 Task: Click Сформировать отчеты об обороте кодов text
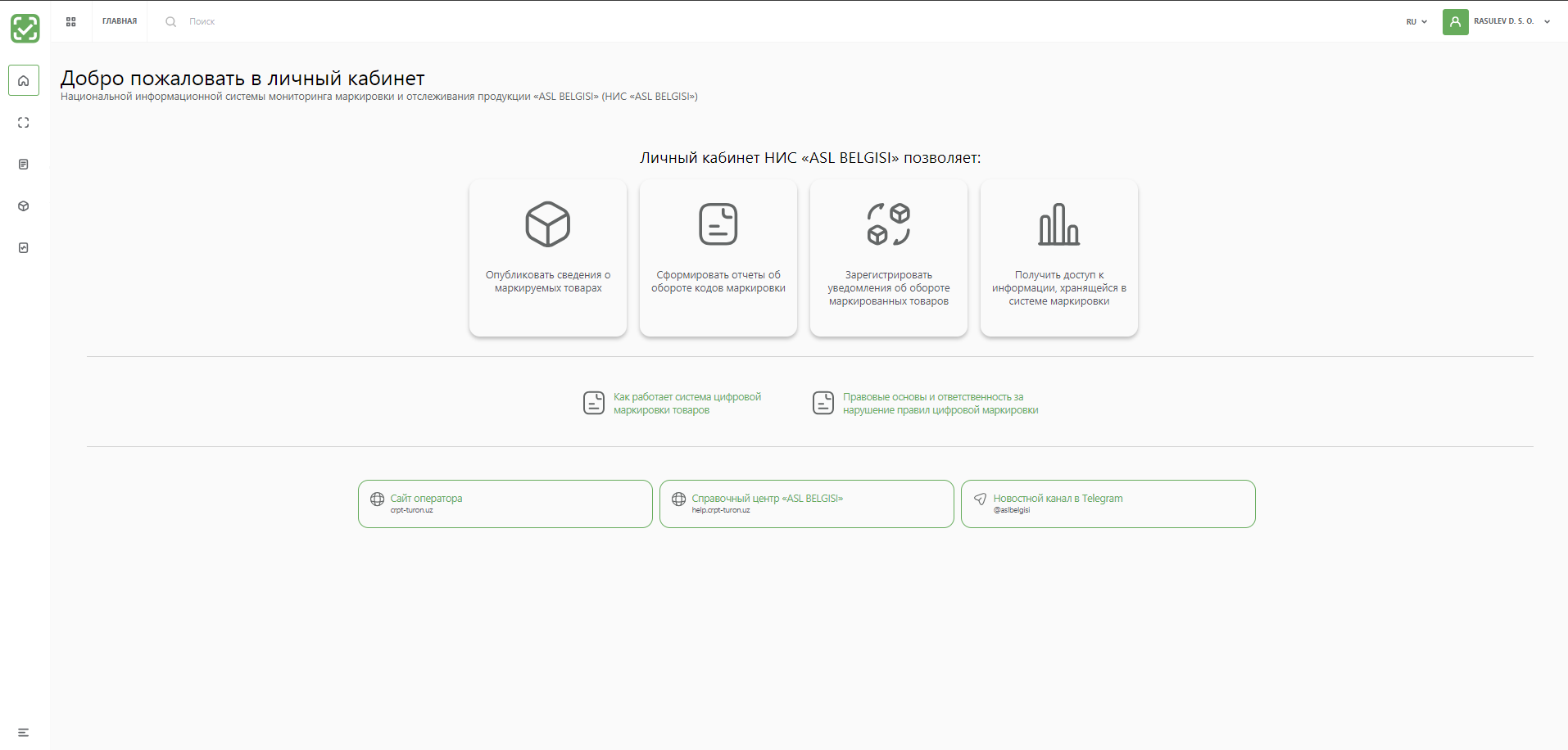click(718, 282)
